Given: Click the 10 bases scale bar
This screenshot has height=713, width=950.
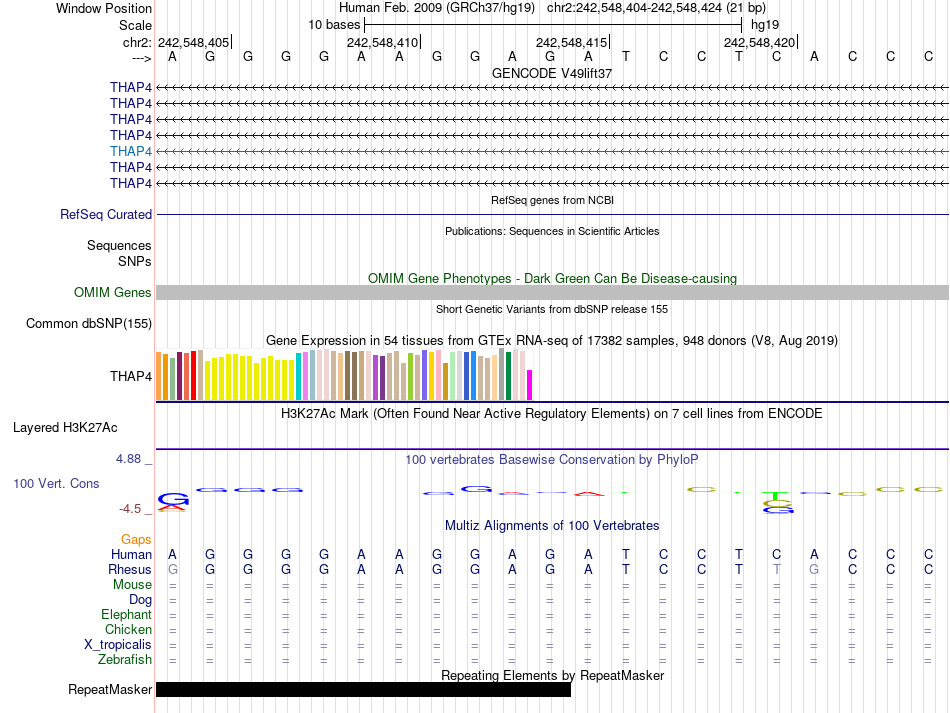Looking at the screenshot, I should point(553,23).
